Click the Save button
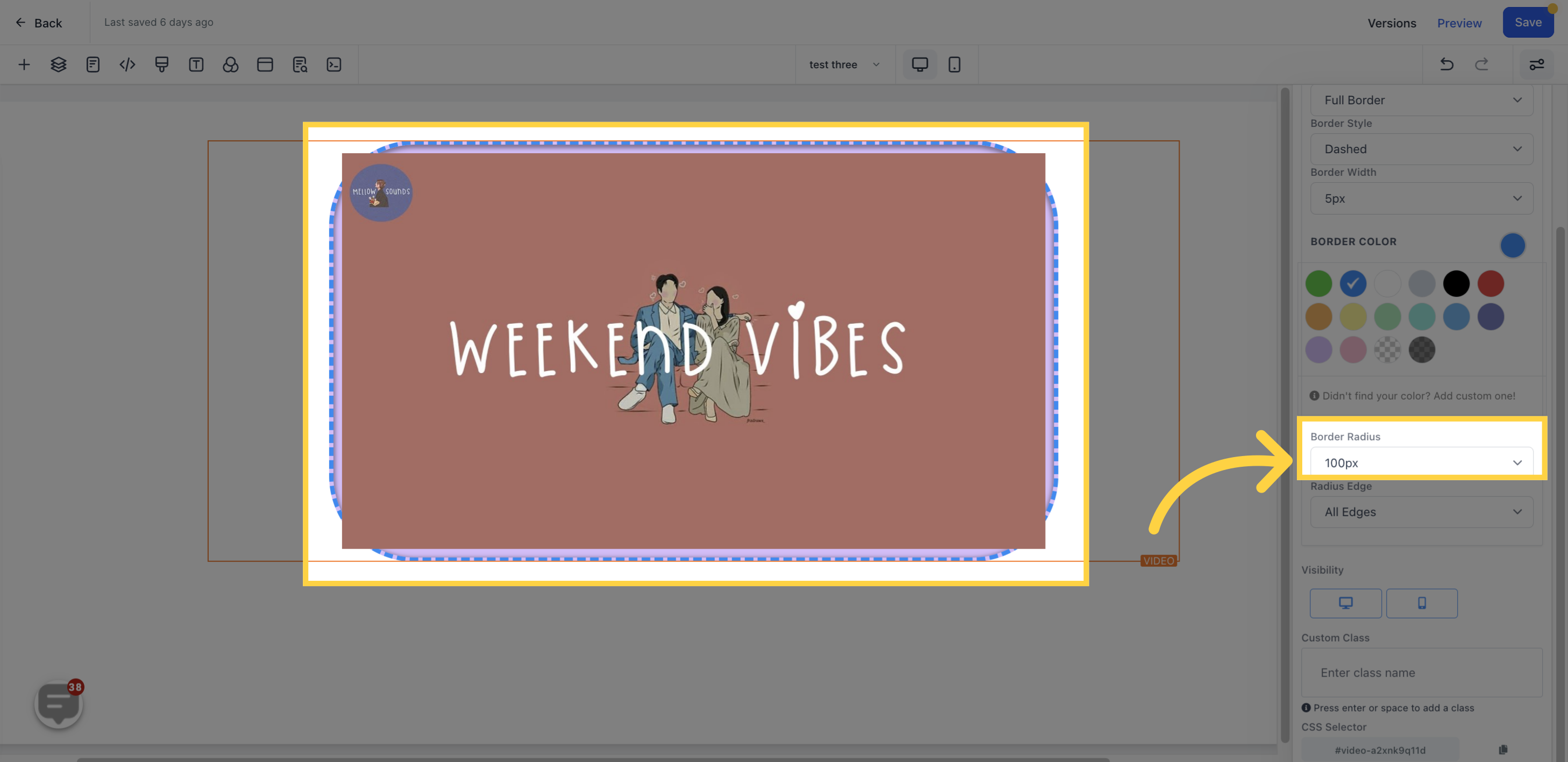The image size is (1568, 762). (1528, 23)
